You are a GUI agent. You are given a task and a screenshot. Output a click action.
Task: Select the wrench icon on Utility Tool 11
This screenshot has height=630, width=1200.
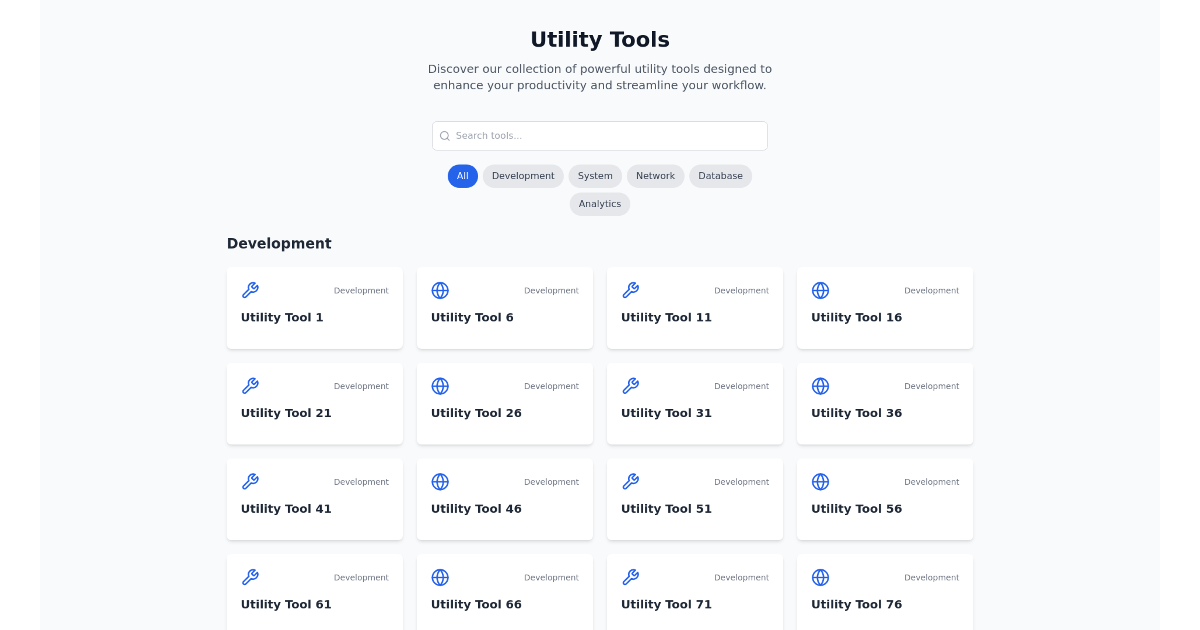coord(630,290)
